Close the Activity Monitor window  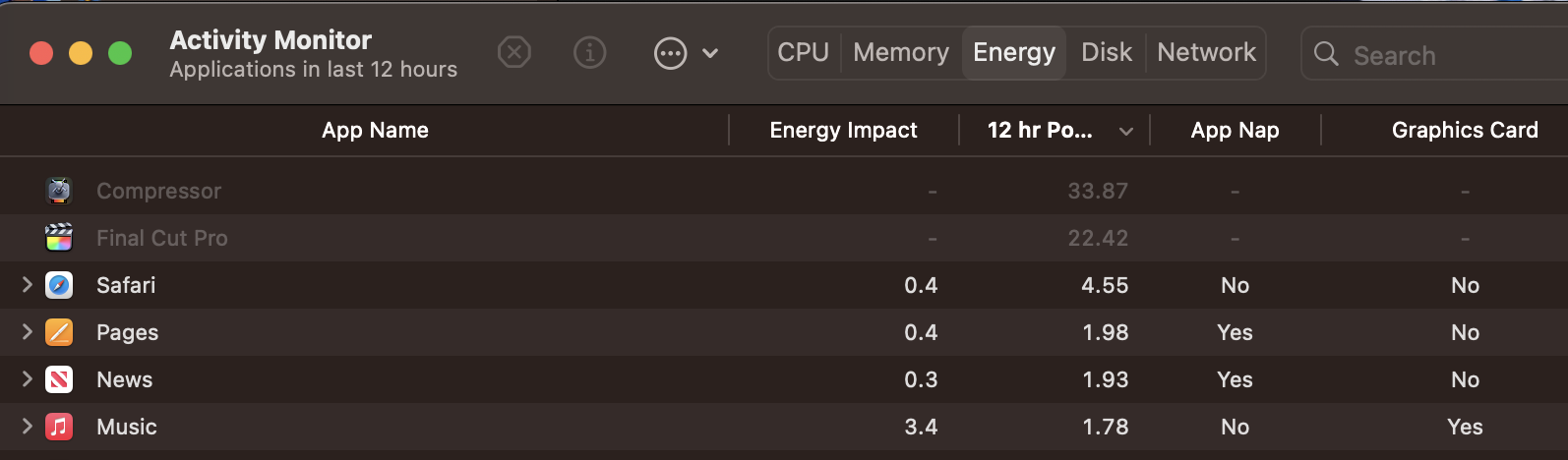click(41, 53)
